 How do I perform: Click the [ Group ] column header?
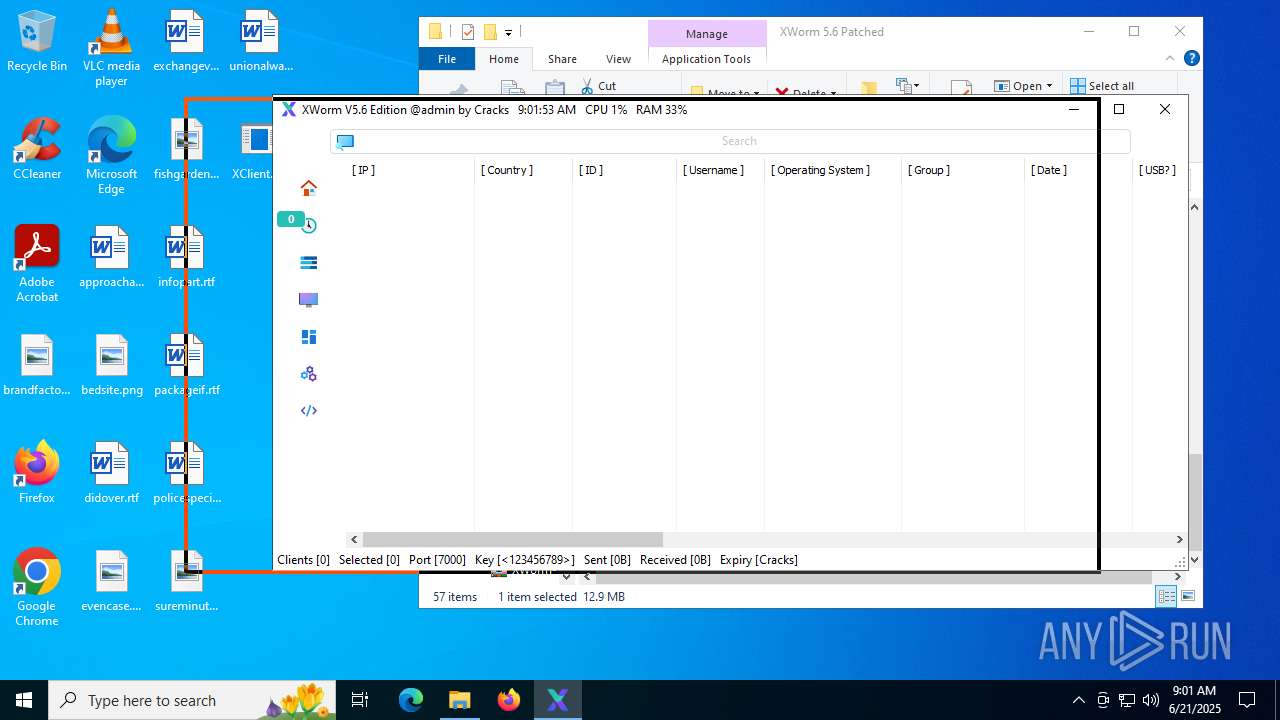[x=928, y=170]
